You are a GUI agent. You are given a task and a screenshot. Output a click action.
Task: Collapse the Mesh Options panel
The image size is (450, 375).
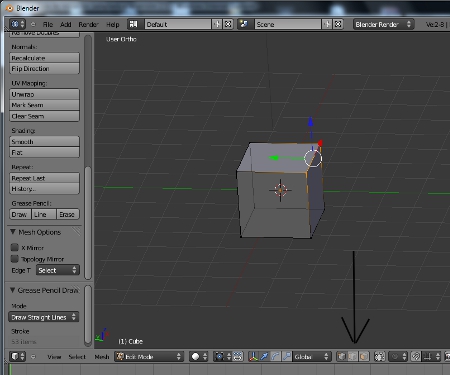click(13, 232)
